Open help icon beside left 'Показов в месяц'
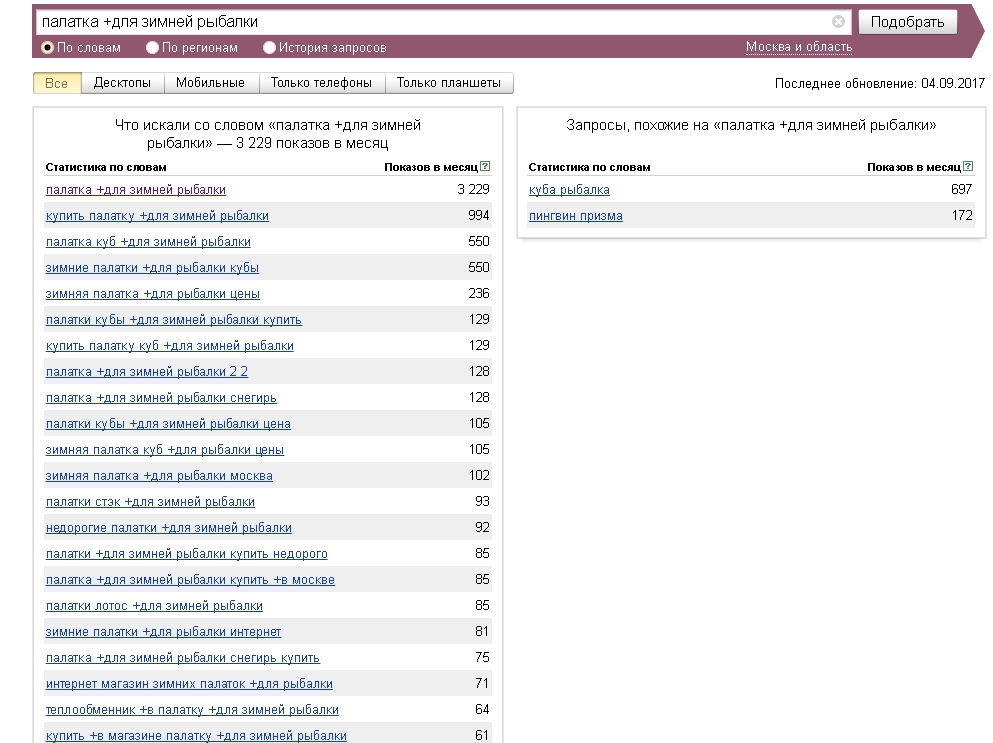993x743 pixels. tap(485, 167)
